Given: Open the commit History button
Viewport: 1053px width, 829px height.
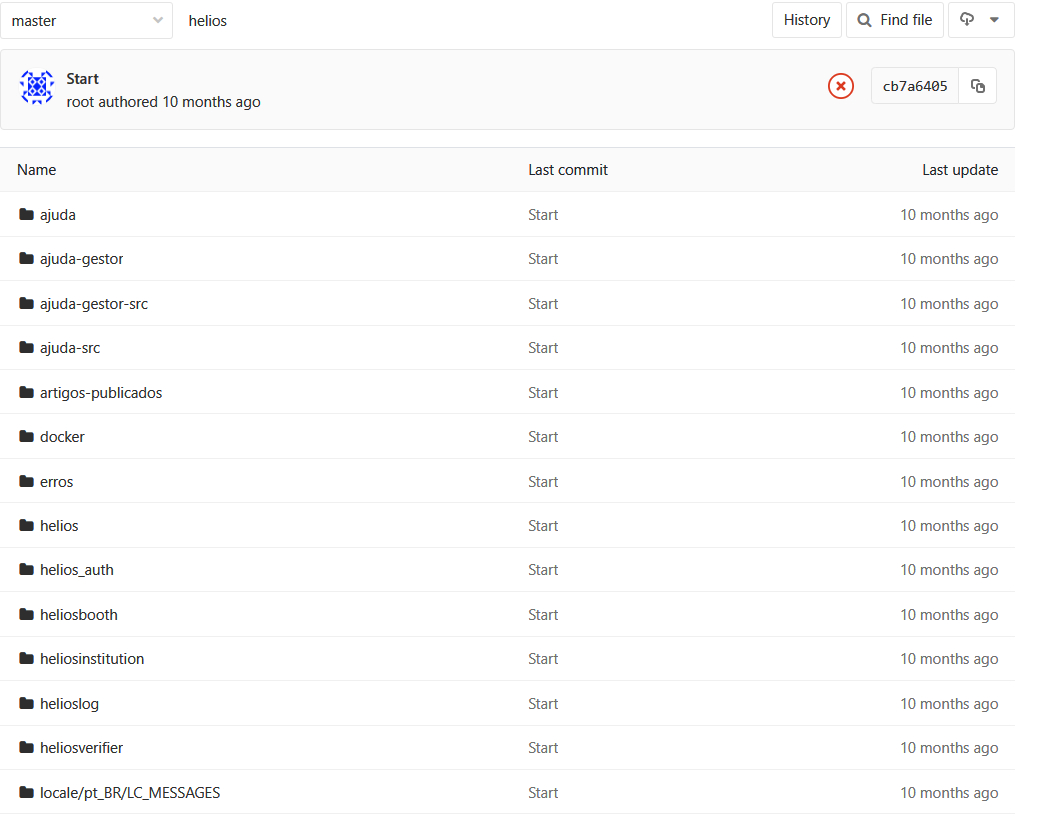Looking at the screenshot, I should (x=807, y=20).
